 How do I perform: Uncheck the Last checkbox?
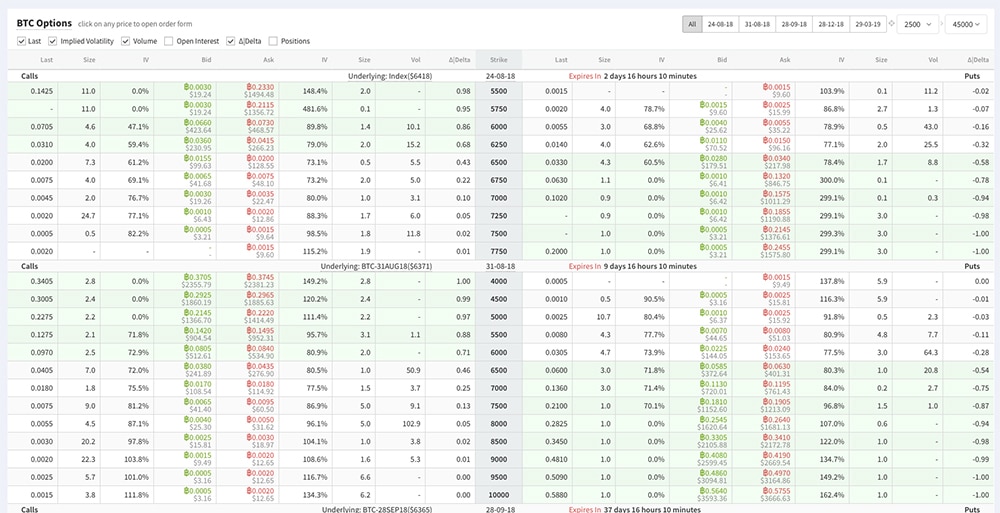tap(22, 41)
